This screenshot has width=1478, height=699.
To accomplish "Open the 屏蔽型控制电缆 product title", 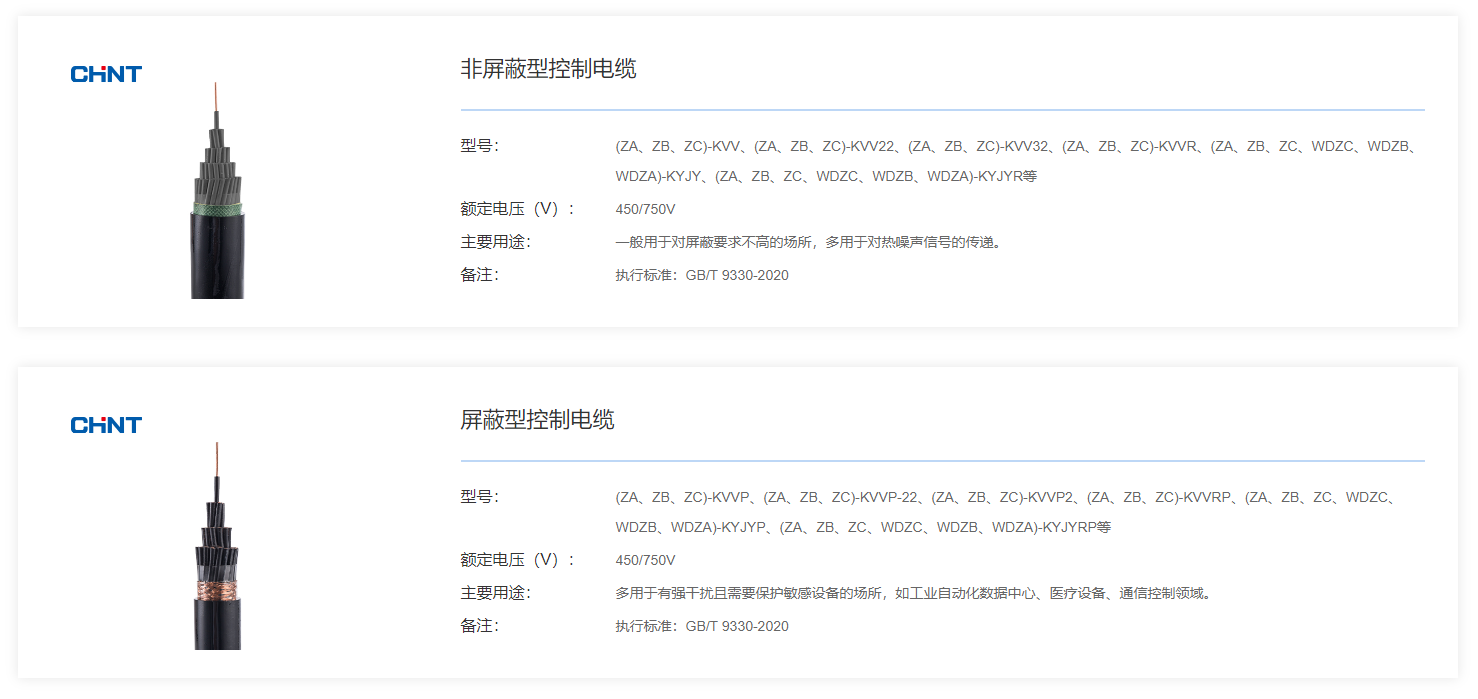I will tap(537, 420).
